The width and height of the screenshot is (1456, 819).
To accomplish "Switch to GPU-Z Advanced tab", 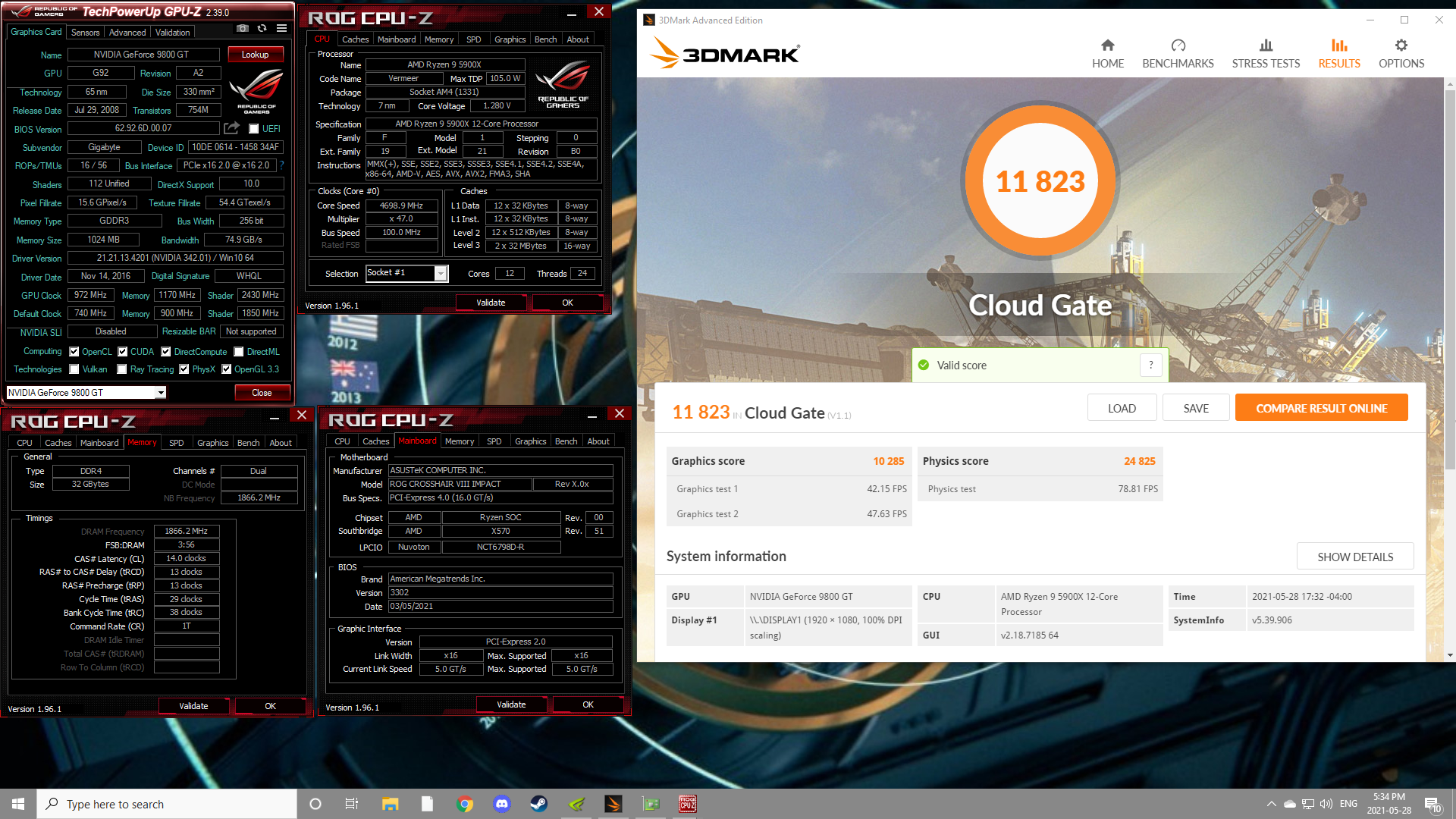I will (127, 32).
